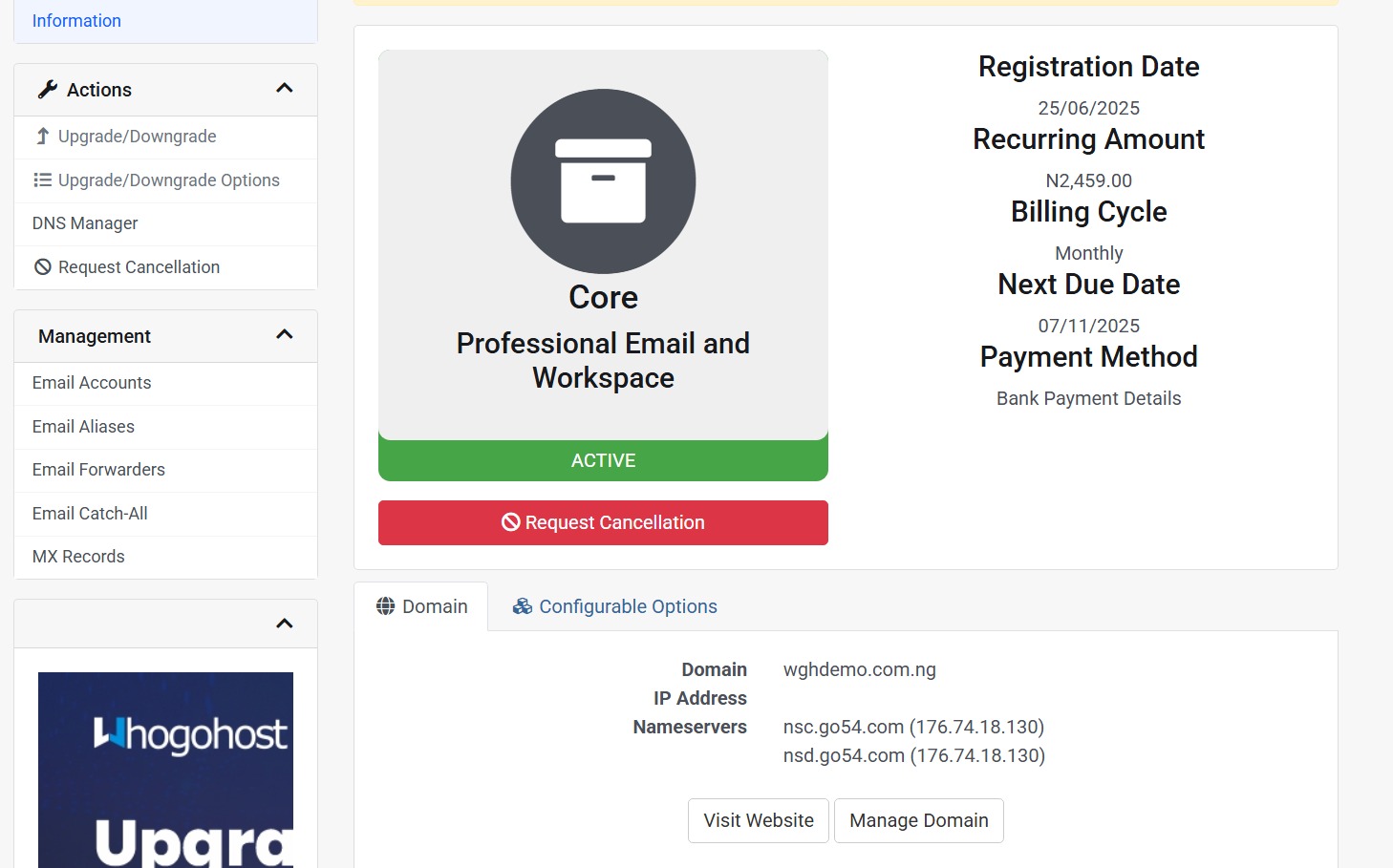Select the Domain tab

point(421,606)
